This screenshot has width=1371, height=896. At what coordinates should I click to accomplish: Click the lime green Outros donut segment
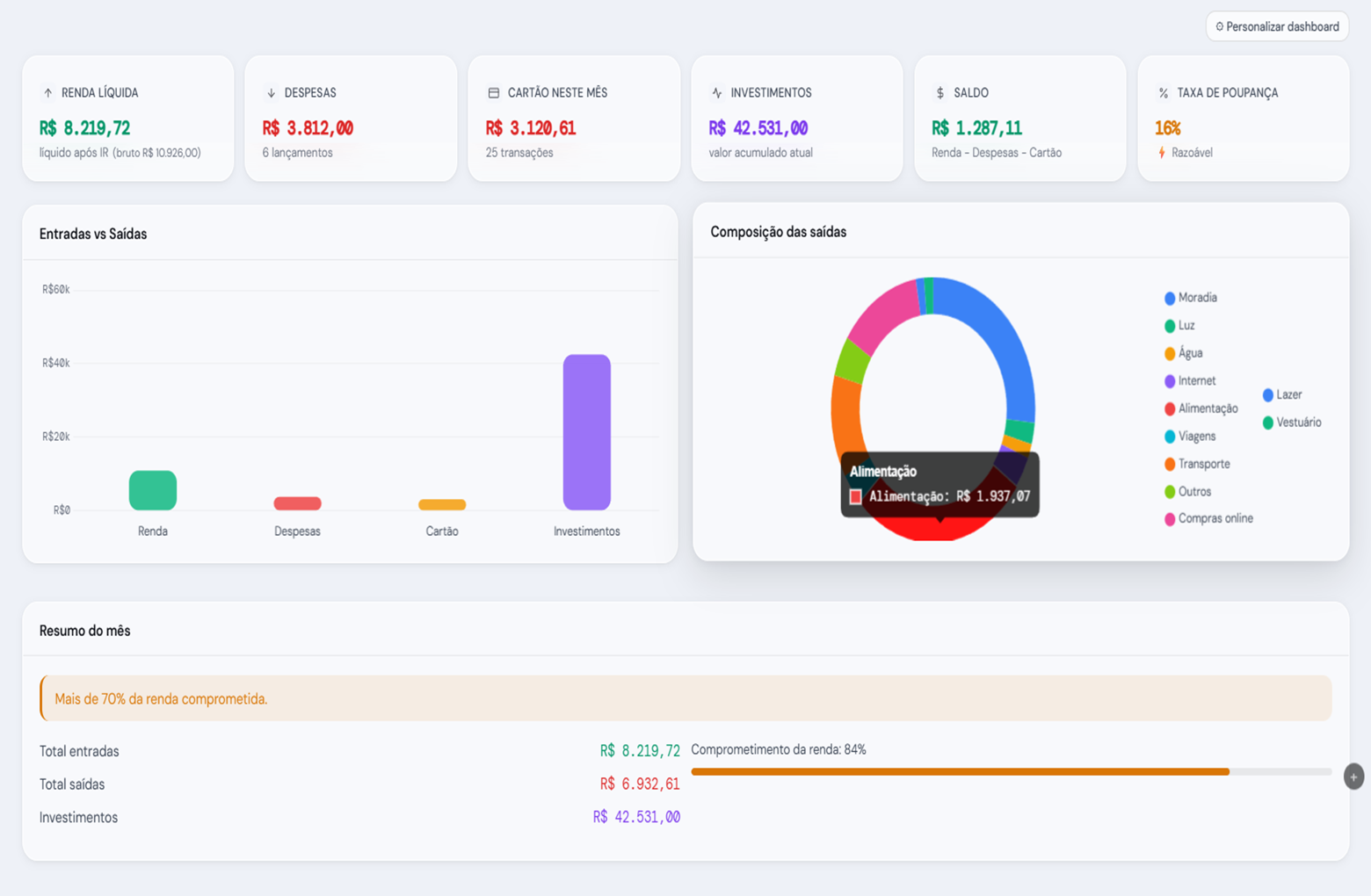pos(852,360)
